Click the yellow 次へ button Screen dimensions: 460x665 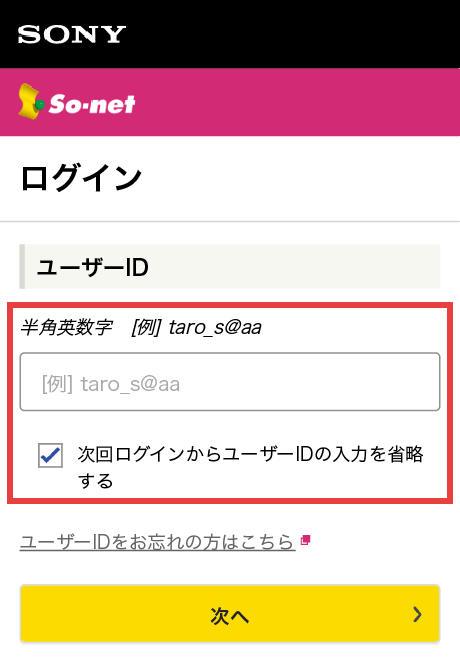click(x=230, y=614)
